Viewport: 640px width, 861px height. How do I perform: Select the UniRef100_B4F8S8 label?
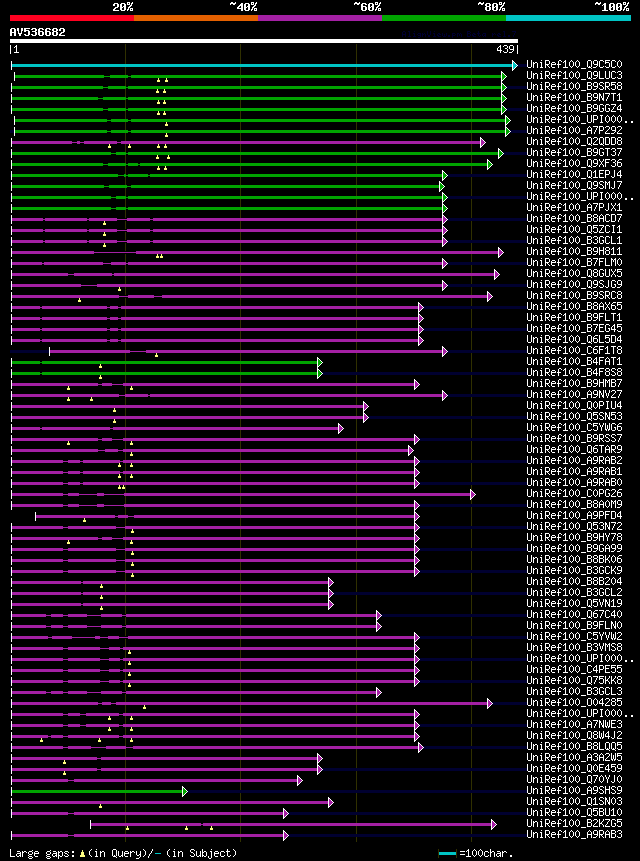click(574, 372)
